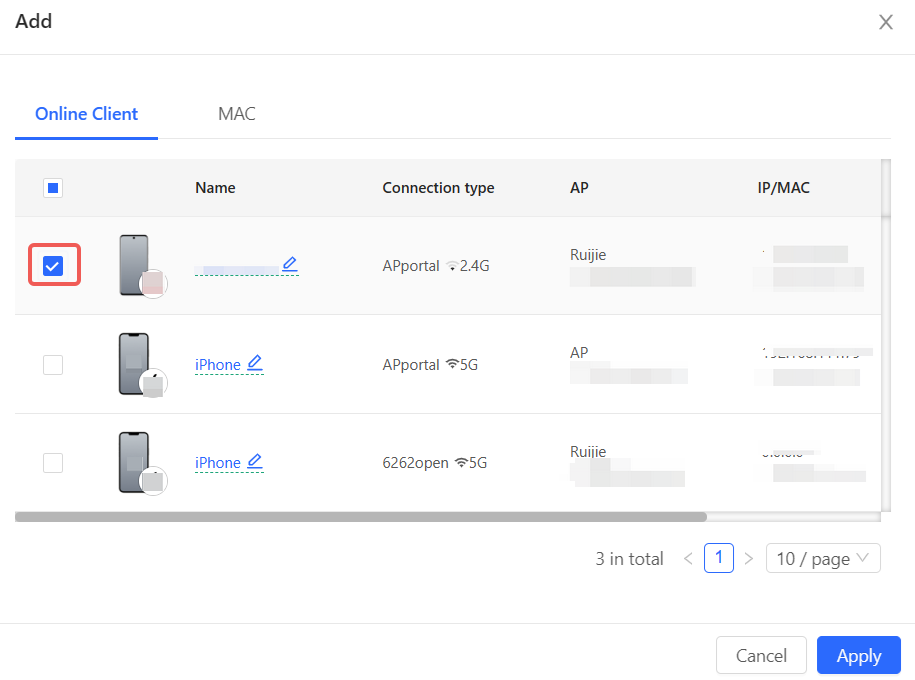
Task: Open the 10 / page size dropdown
Action: click(x=822, y=559)
